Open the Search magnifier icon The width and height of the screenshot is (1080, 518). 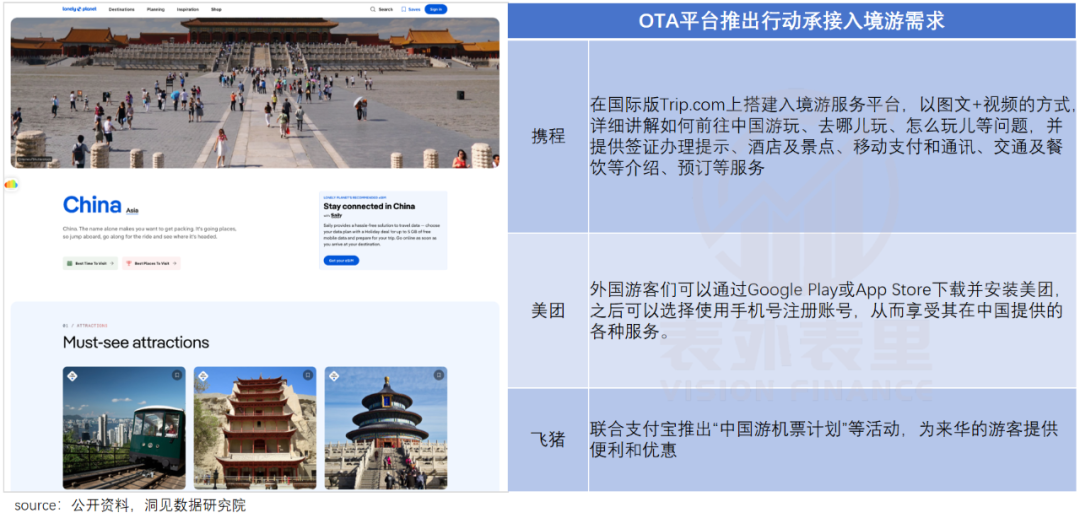click(372, 9)
